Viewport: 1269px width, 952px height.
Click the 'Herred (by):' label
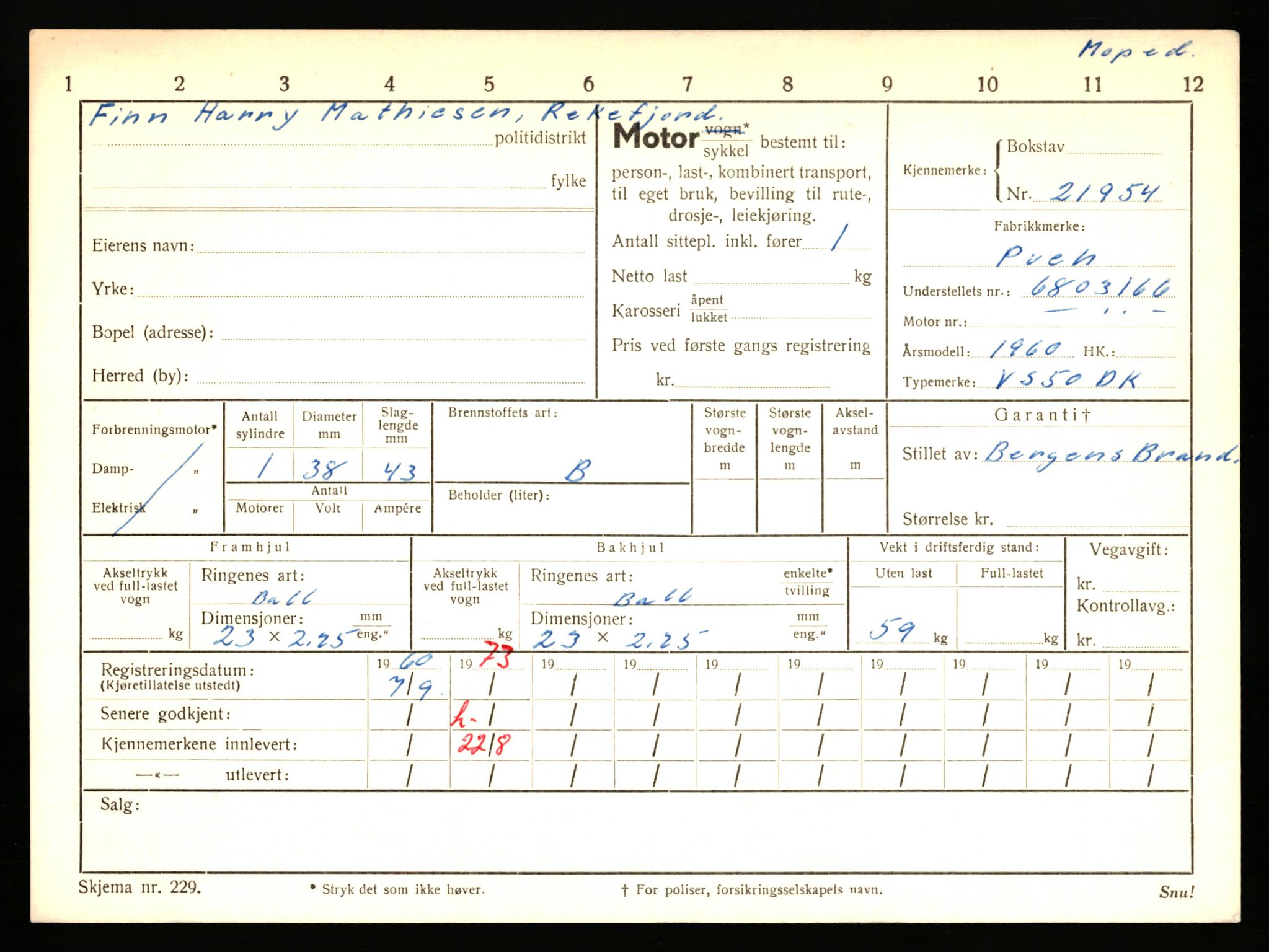140,376
